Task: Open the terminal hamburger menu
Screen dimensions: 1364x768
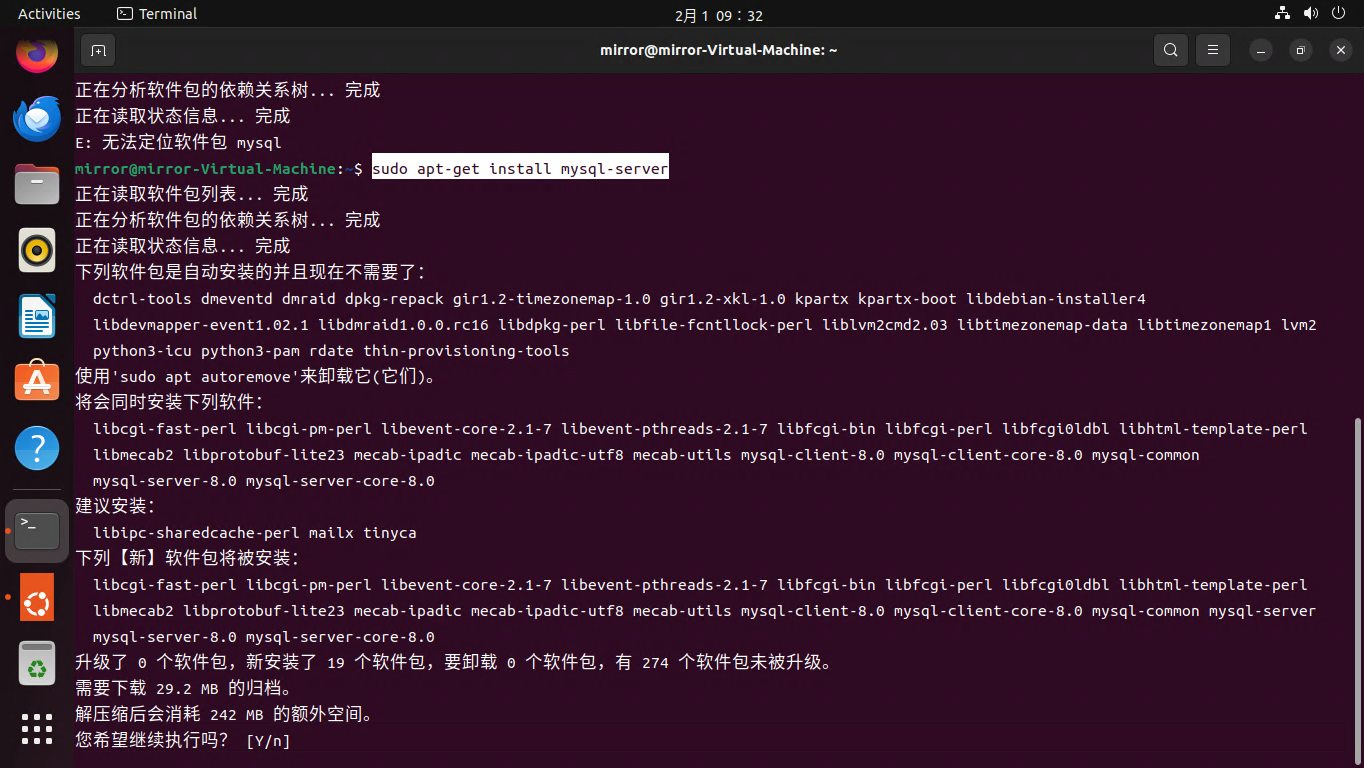Action: pyautogui.click(x=1212, y=50)
